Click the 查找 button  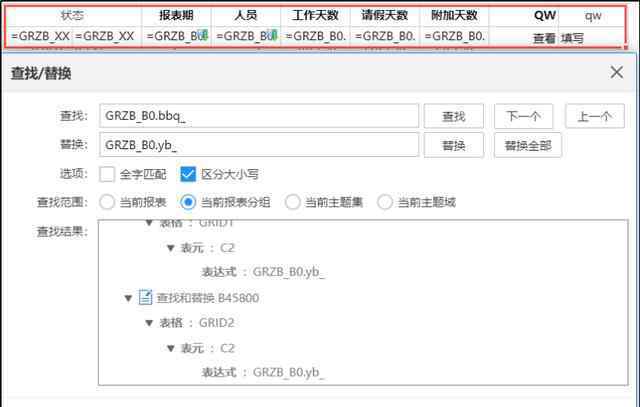click(453, 116)
